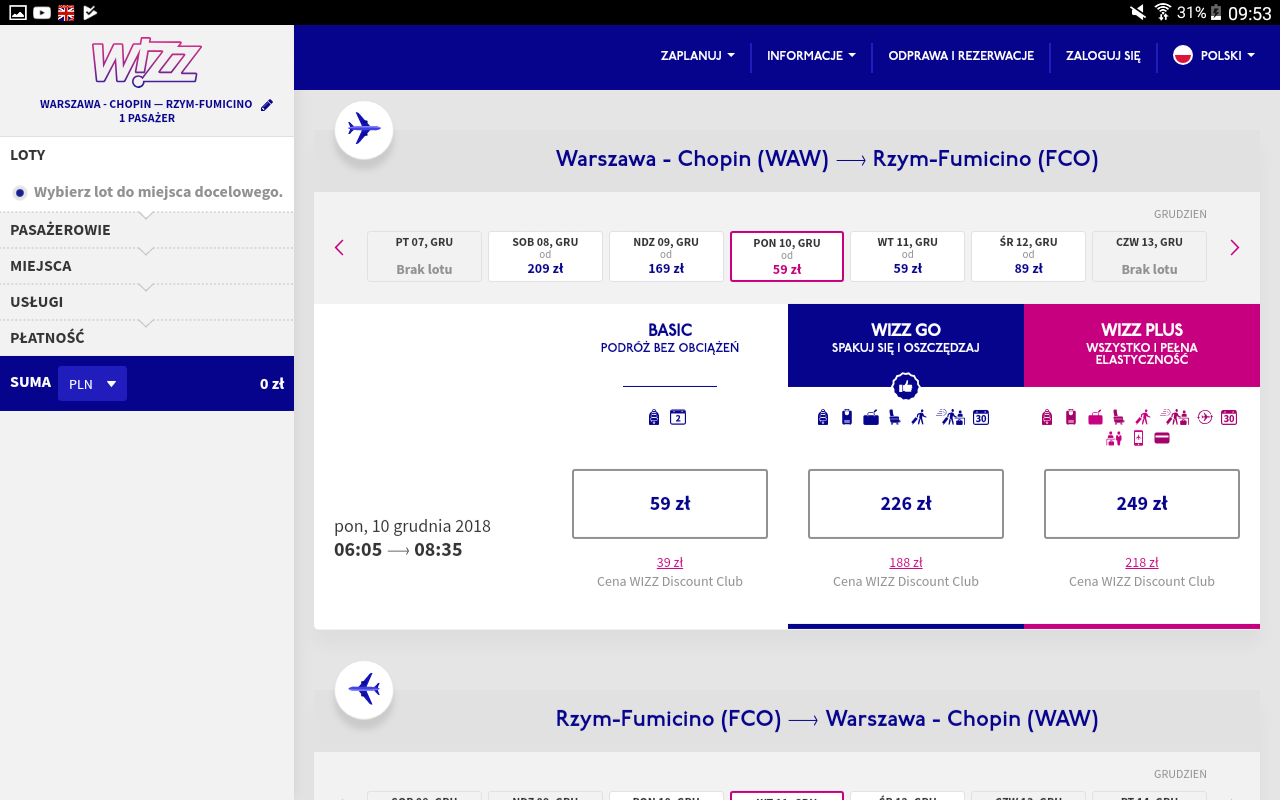Click ZALOGUJ SIĘ to log in
Image resolution: width=1280 pixels, height=800 pixels.
pyautogui.click(x=1103, y=56)
